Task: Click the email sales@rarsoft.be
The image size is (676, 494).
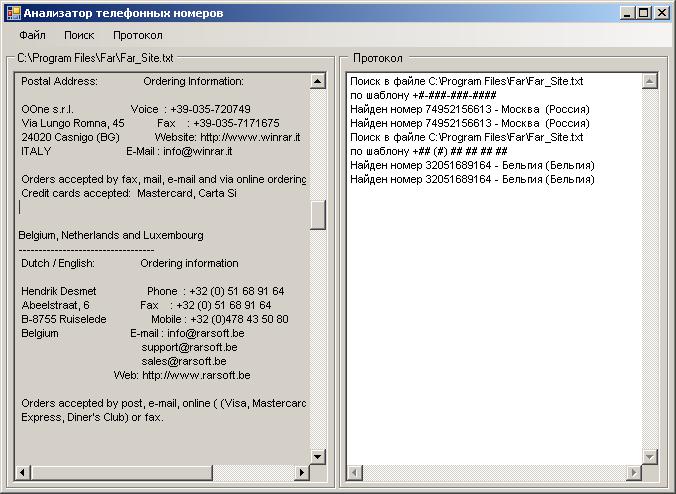Action: tap(184, 361)
